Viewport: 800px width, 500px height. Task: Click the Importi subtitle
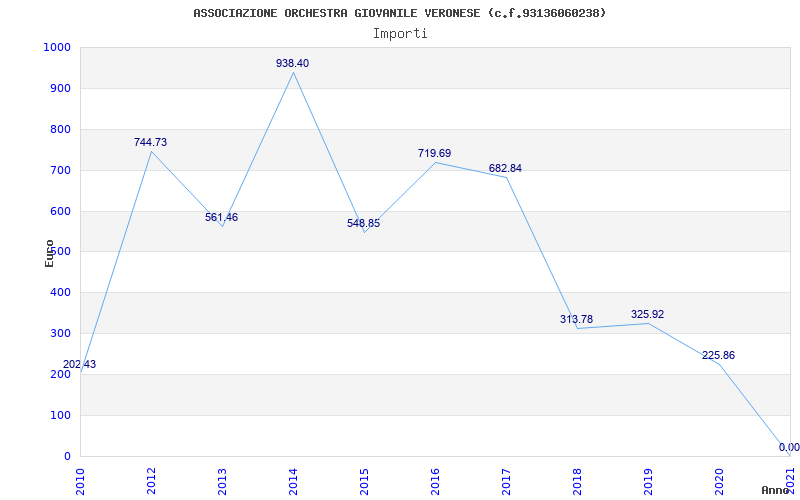tap(400, 34)
